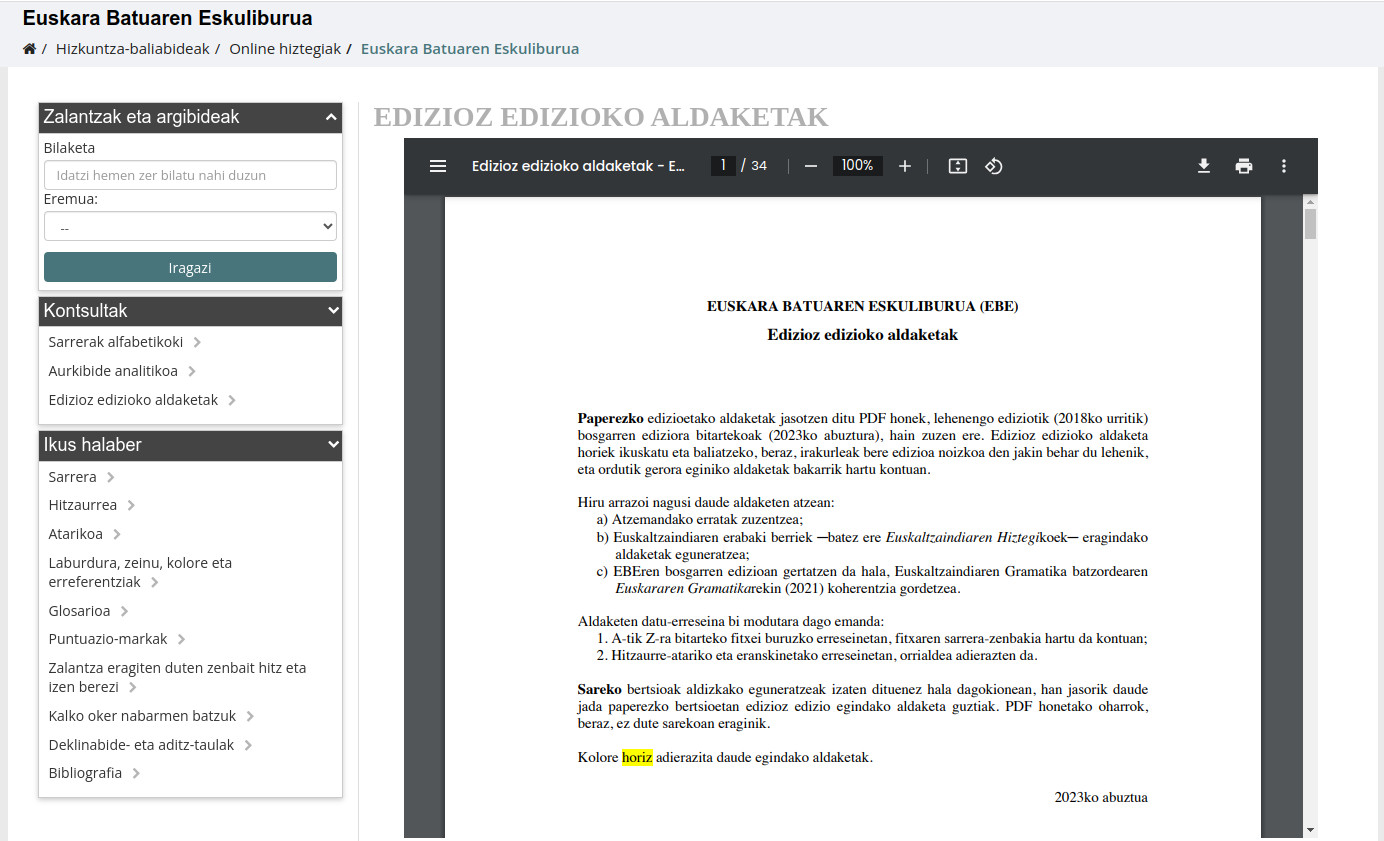Screen dimensions: 1384x841
Task: Open the PDF sidebar hamburger menu
Action: point(438,166)
